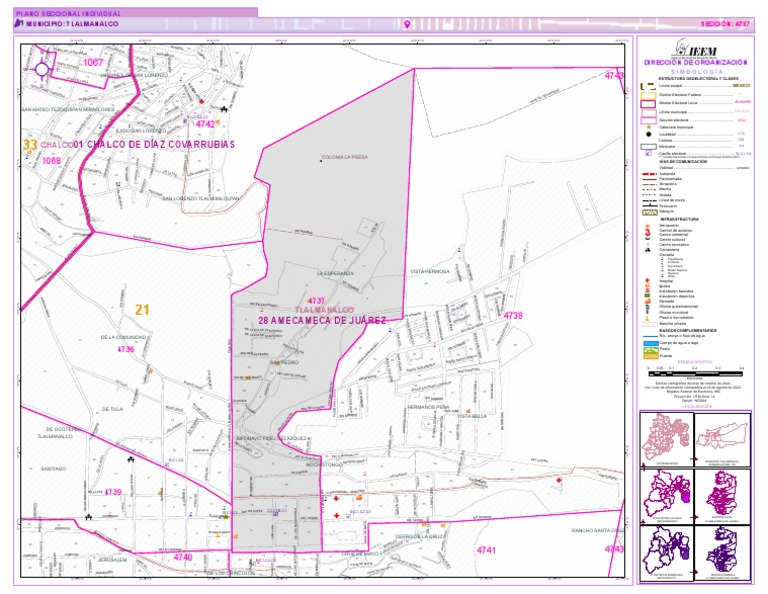The image size is (768, 594).
Task: Open the middle-right magenta district detail thumbnail
Action: pos(722,496)
